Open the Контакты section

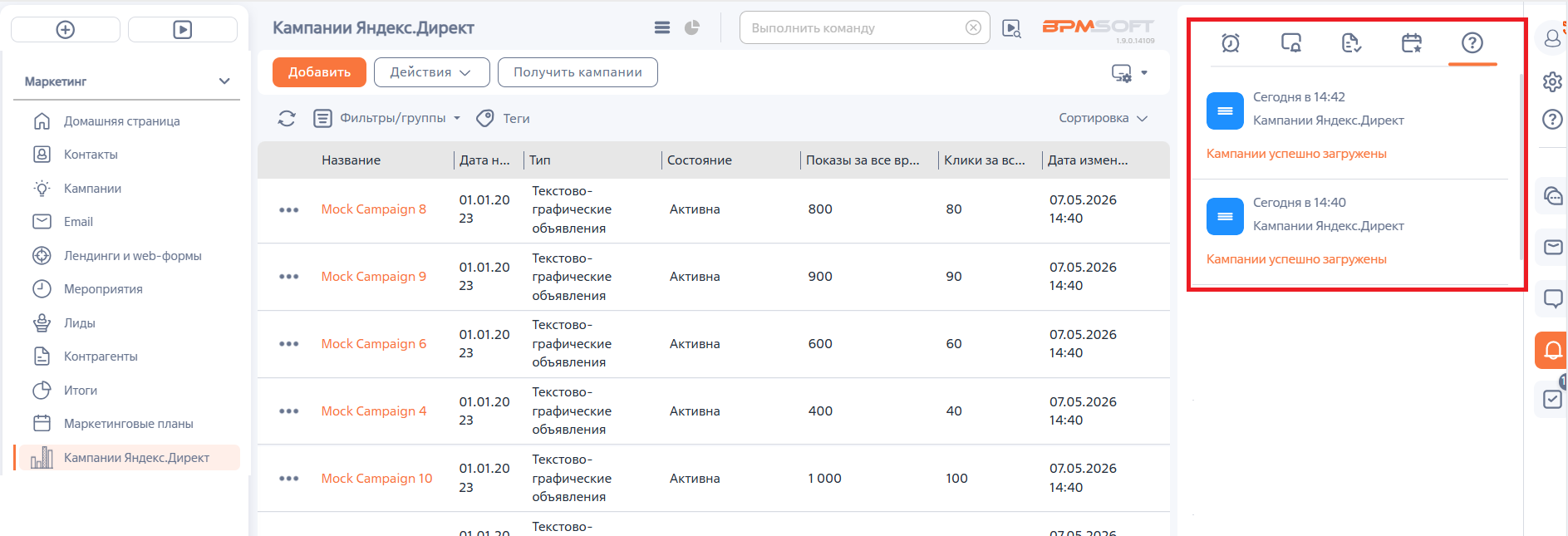coord(91,155)
